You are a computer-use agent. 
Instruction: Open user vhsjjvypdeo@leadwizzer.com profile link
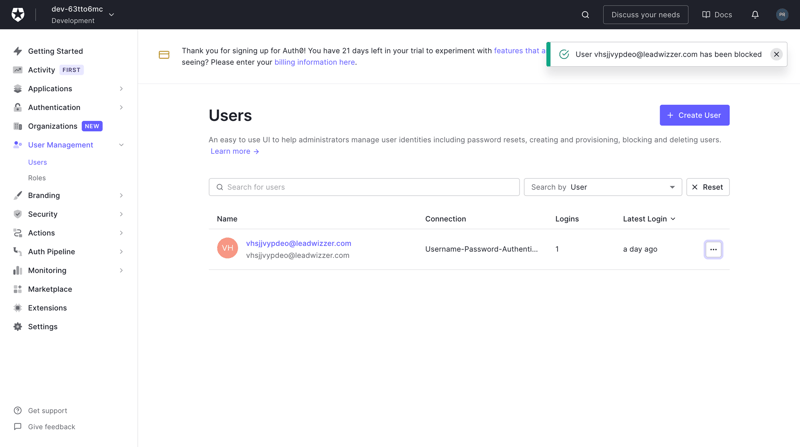298,243
